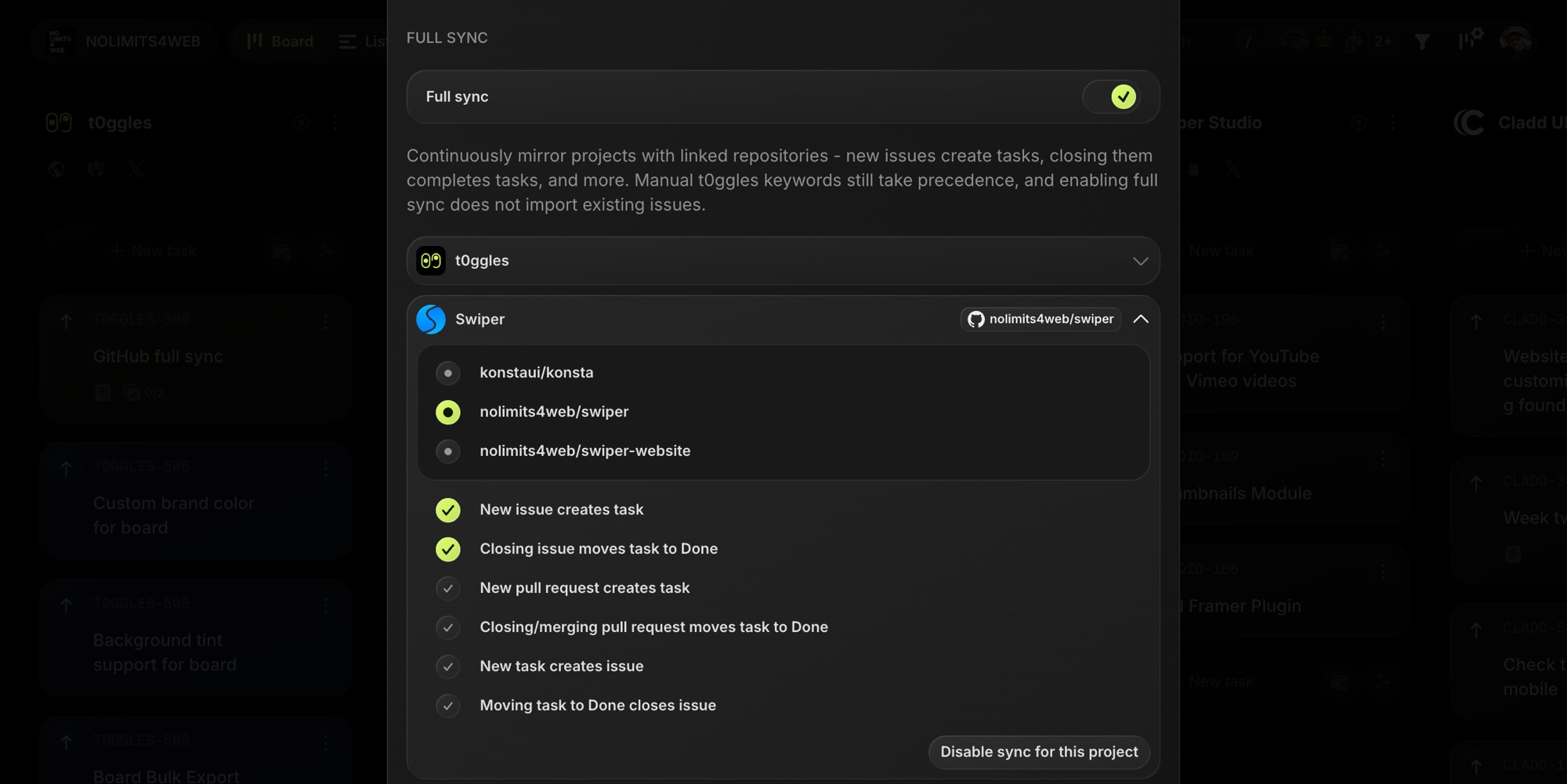1567x784 pixels.
Task: Select the nolimits4web/swiper repository radio
Action: [x=447, y=412]
